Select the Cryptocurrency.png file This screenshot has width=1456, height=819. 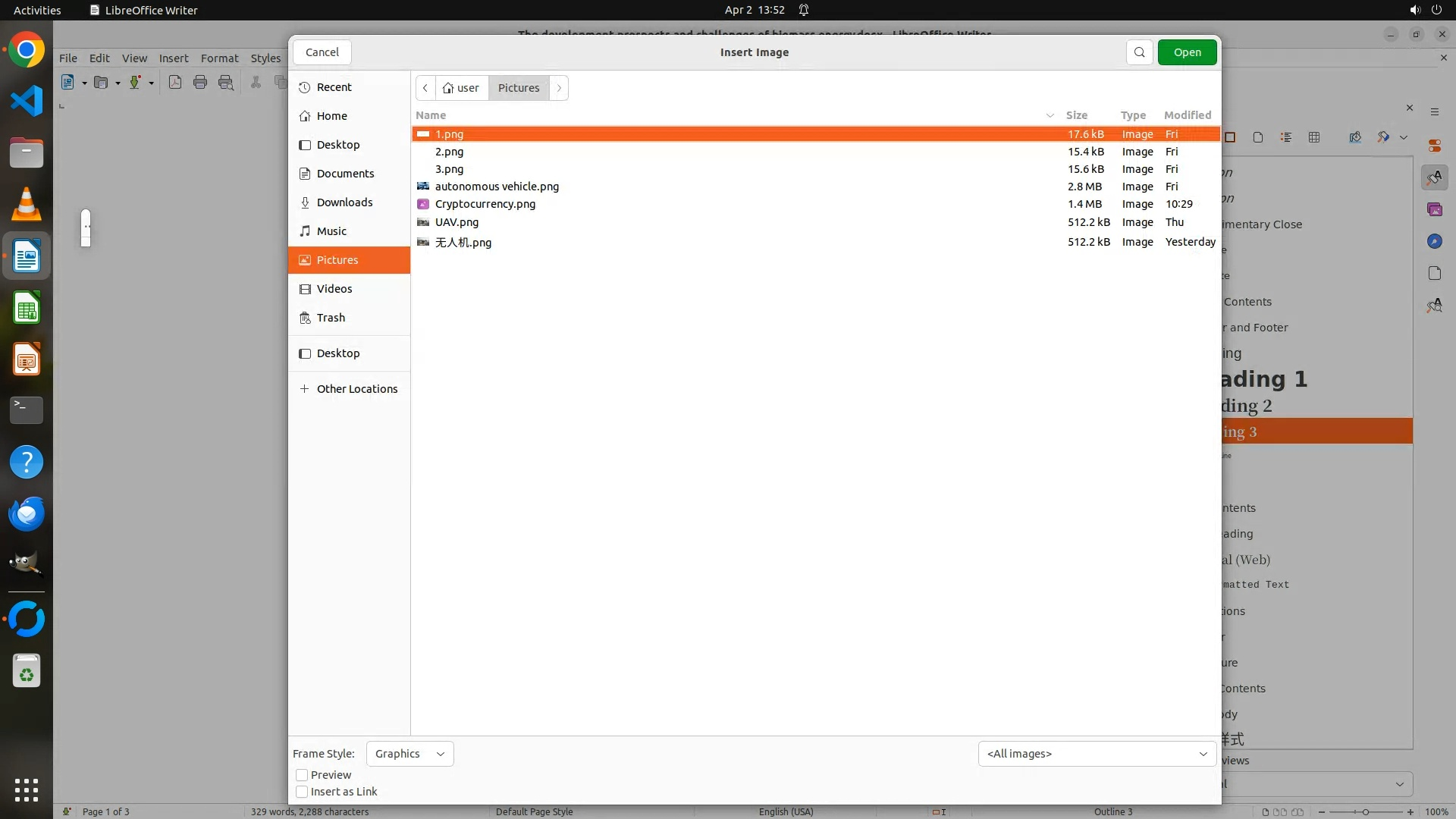[485, 204]
